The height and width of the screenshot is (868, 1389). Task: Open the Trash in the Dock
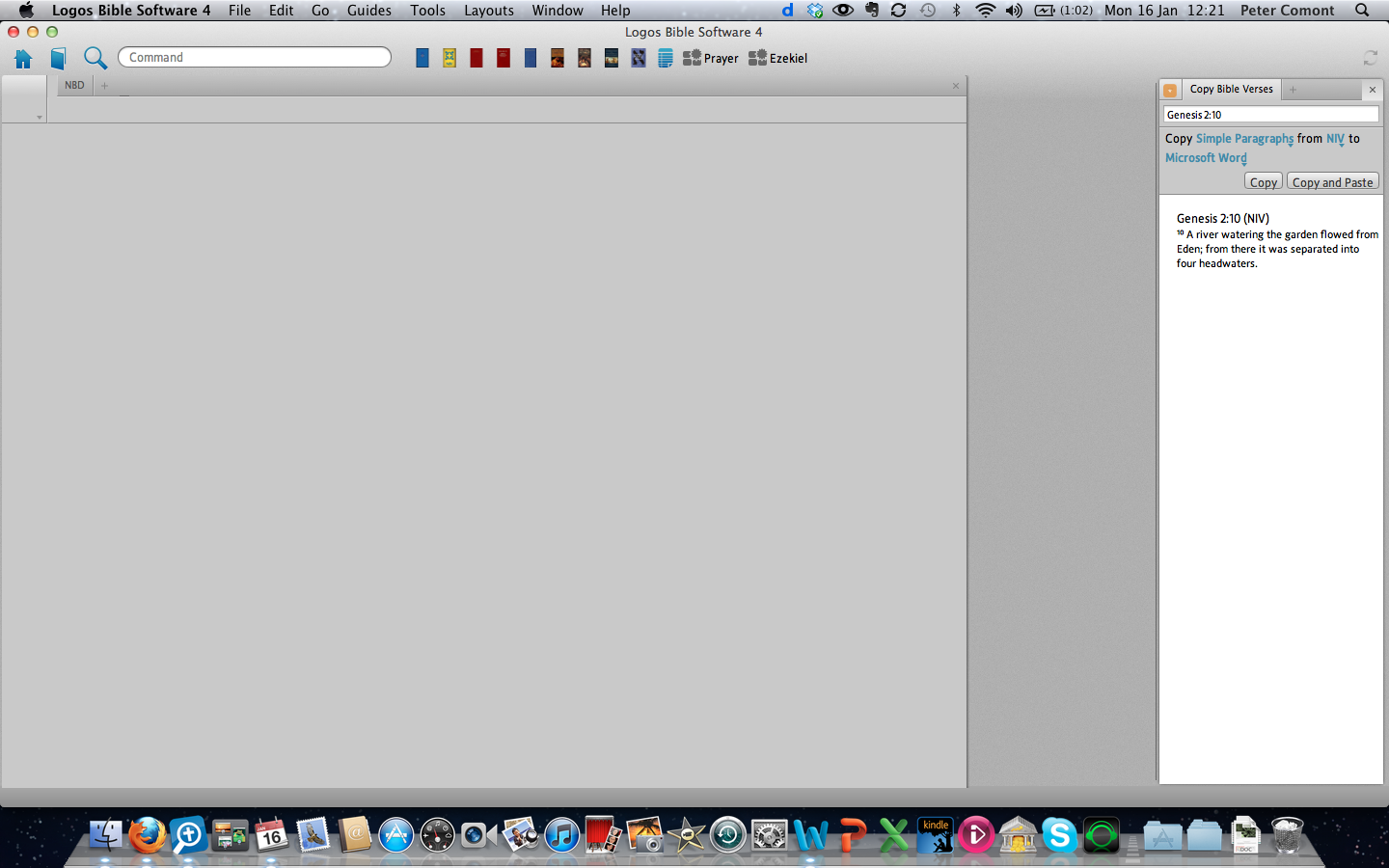click(x=1288, y=834)
